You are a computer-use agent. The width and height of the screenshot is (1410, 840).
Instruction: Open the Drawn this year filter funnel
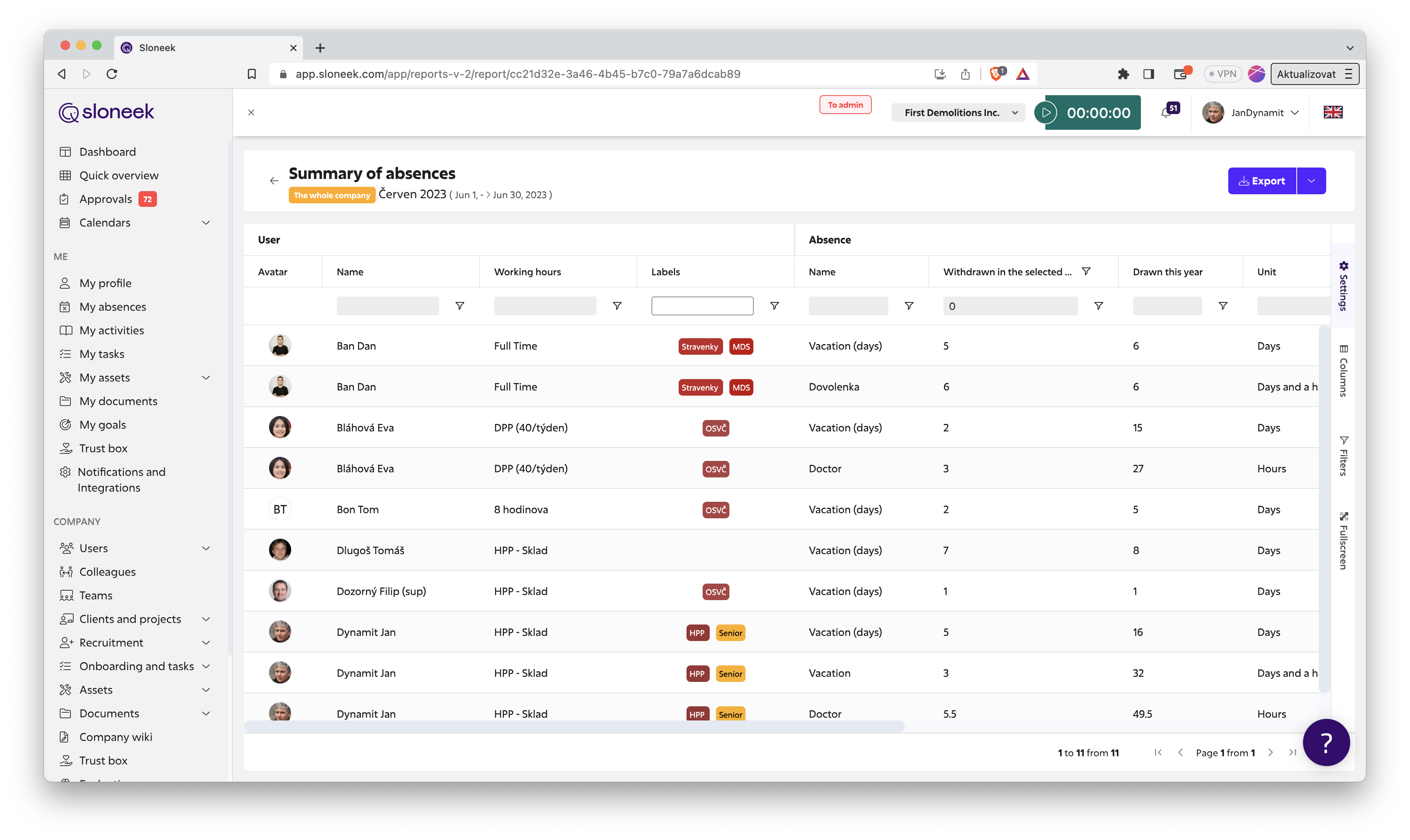tap(1223, 306)
